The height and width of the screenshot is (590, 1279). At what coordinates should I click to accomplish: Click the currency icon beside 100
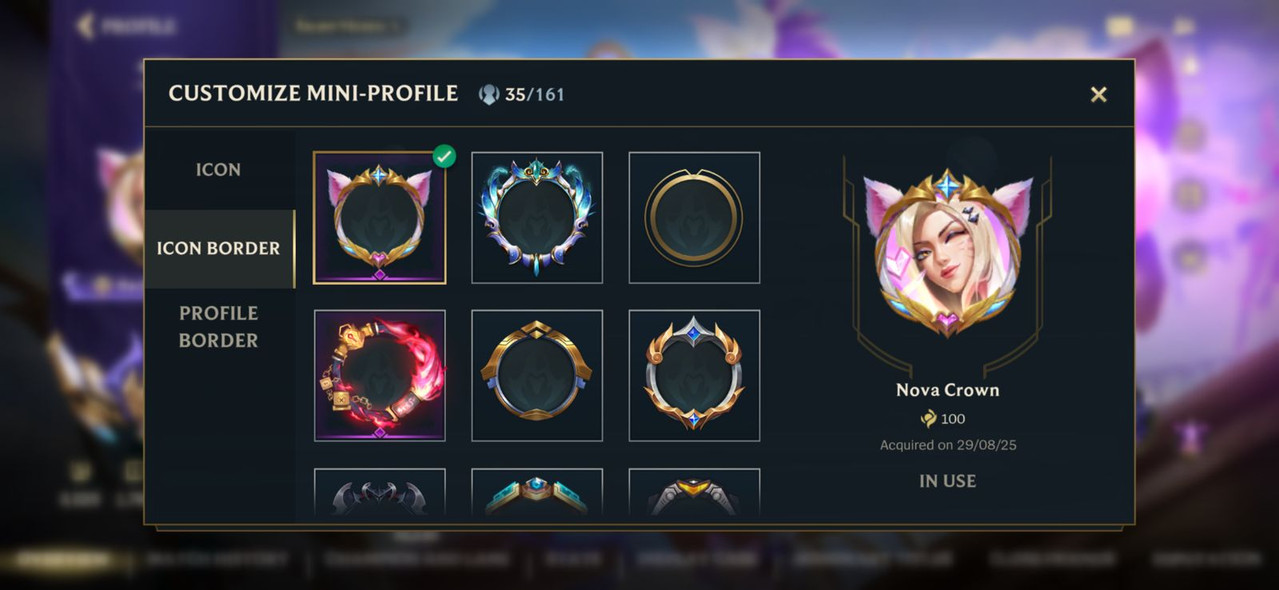click(x=929, y=419)
